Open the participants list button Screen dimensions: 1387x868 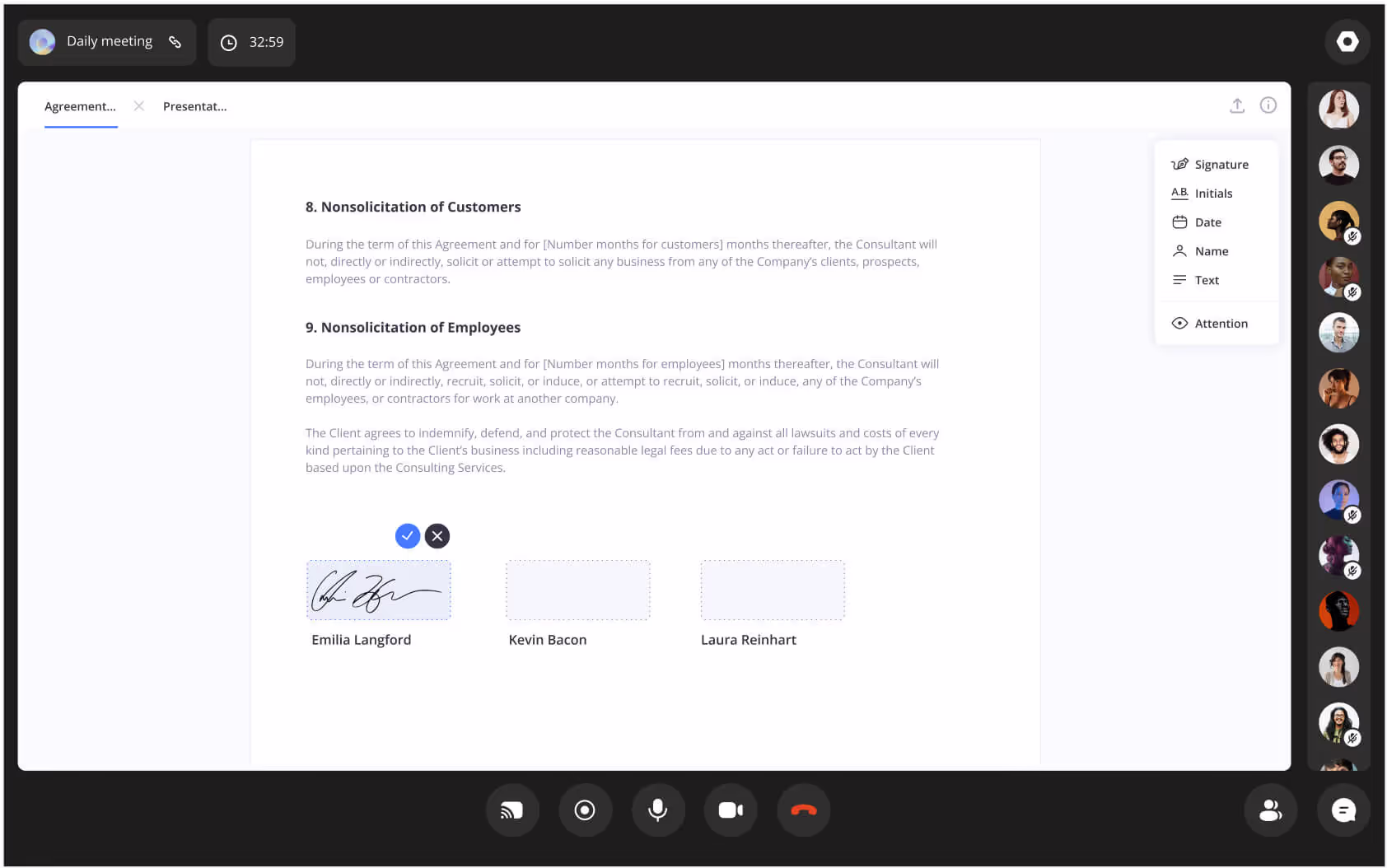[1271, 810]
